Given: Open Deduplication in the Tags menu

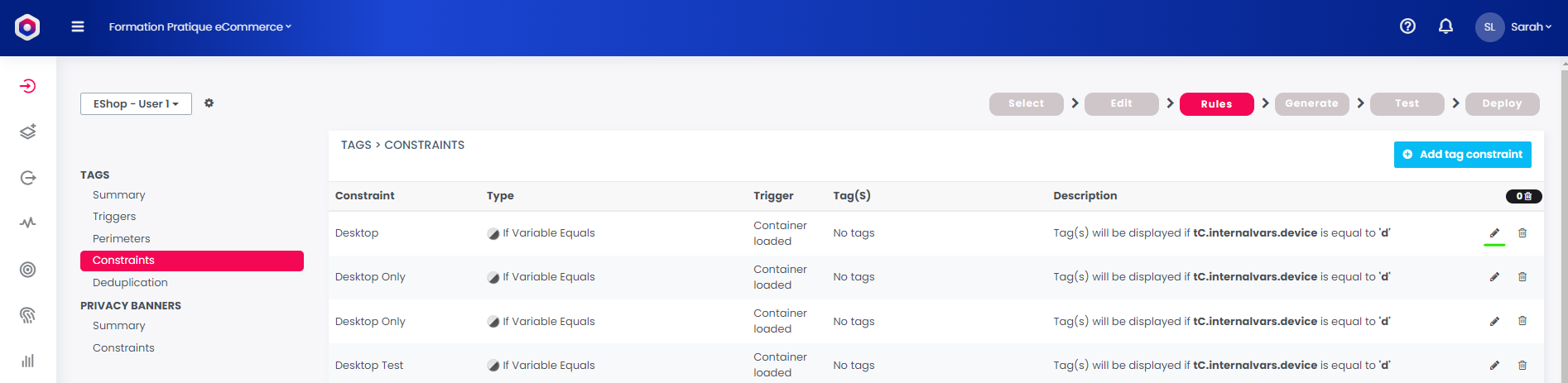Looking at the screenshot, I should tap(130, 283).
